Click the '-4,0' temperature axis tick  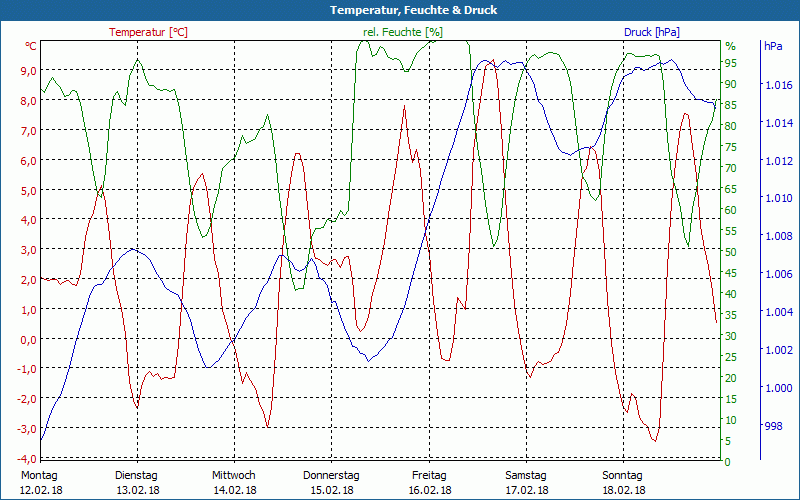25,458
